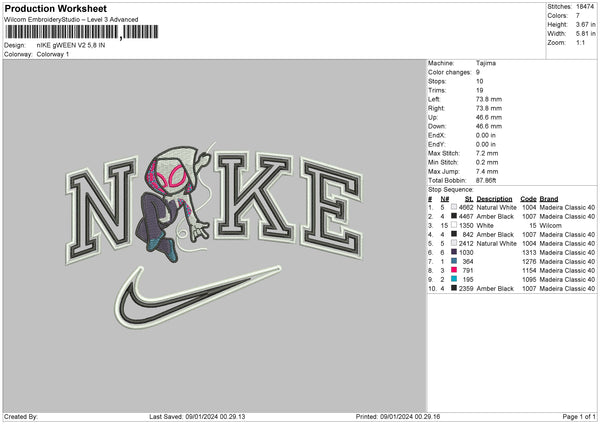Click the Gwen character in the design
600x424 pixels.
175,203
